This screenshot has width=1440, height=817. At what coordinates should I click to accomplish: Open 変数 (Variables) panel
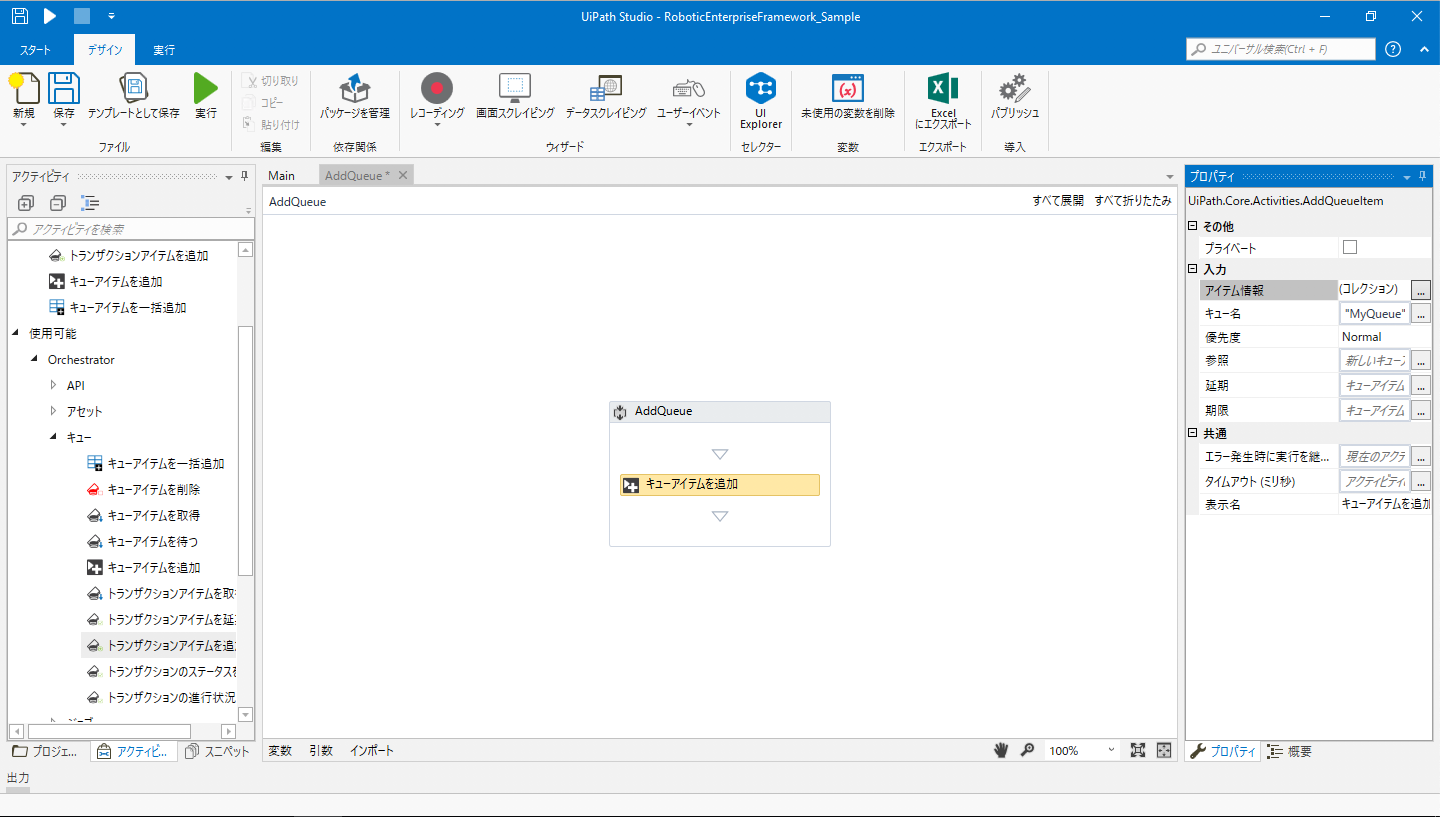click(280, 750)
